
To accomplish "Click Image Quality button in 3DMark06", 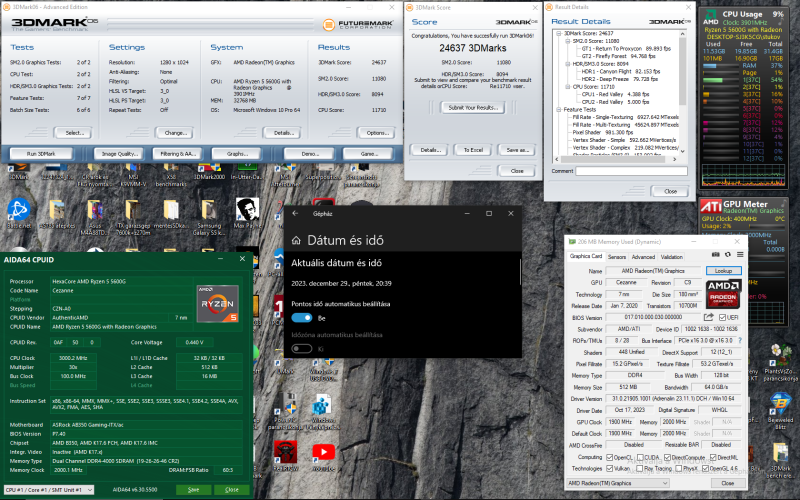I will [x=119, y=154].
